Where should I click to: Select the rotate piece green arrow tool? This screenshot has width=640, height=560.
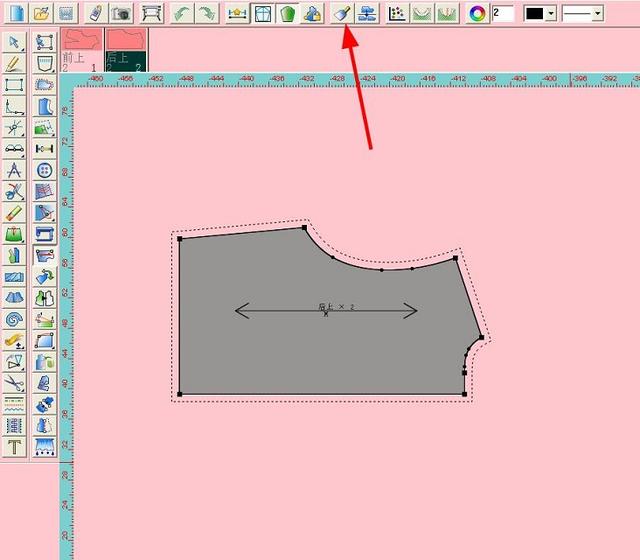pyautogui.click(x=44, y=277)
